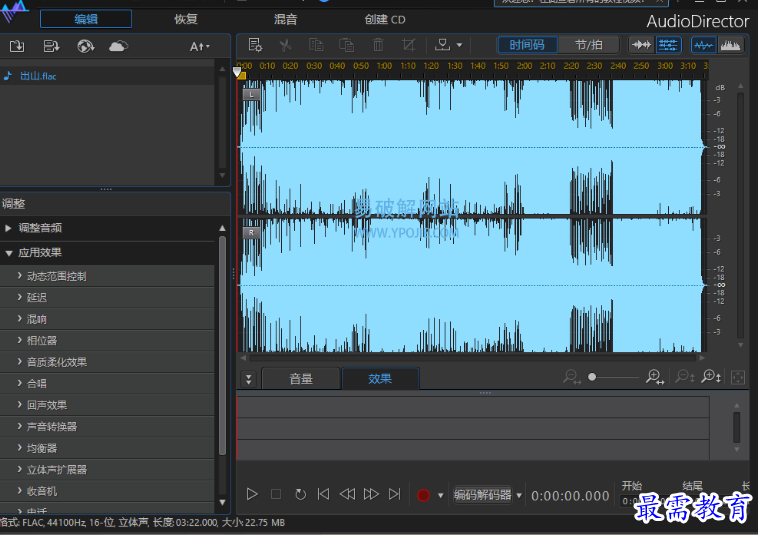
Task: Click the fast forward button
Action: [x=371, y=494]
